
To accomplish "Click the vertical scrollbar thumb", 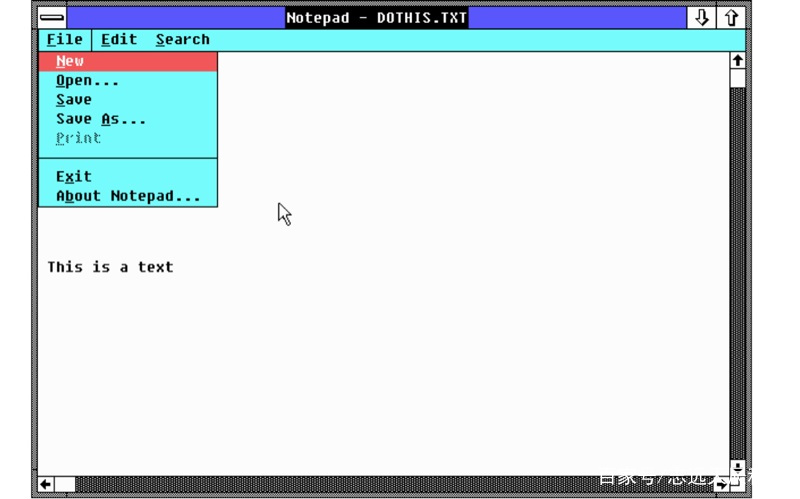I will 738,79.
